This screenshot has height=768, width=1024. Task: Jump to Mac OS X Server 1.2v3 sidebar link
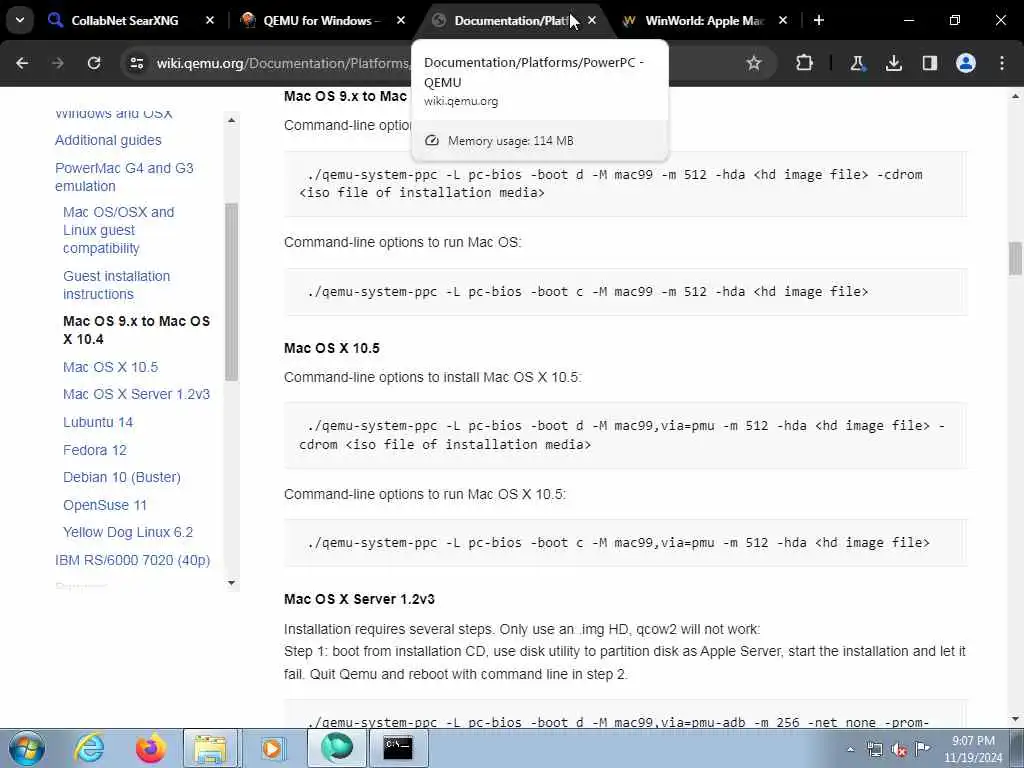[136, 394]
